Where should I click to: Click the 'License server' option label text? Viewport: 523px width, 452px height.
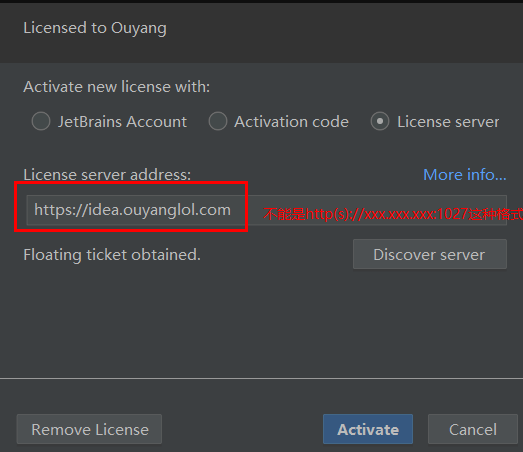point(448,121)
